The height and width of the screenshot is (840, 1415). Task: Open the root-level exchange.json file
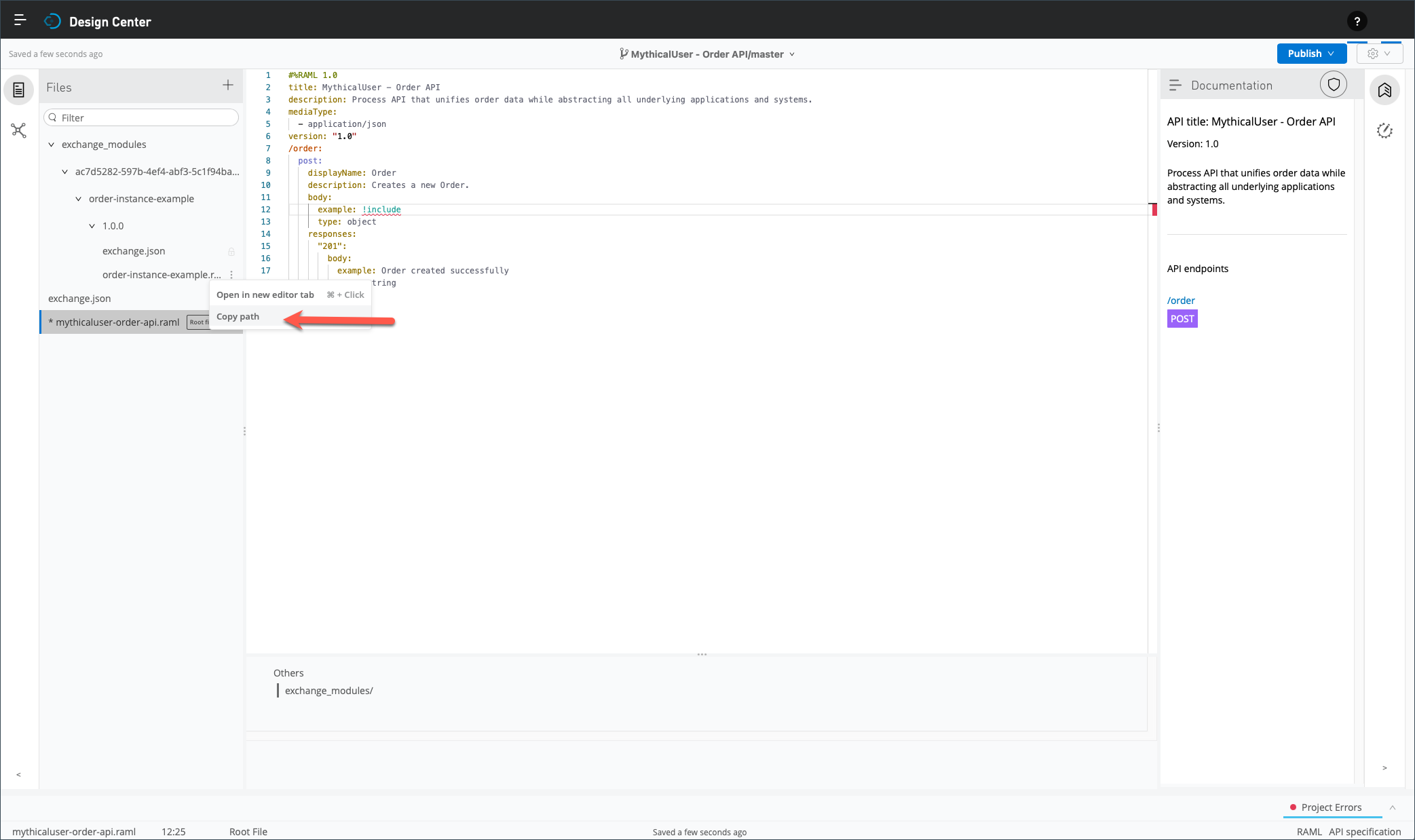(79, 299)
